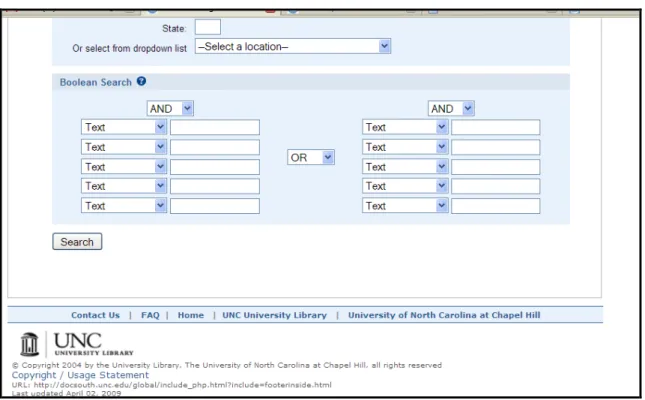Click the Boolean Search heading
Viewport: 645px width, 400px height.
(x=95, y=82)
